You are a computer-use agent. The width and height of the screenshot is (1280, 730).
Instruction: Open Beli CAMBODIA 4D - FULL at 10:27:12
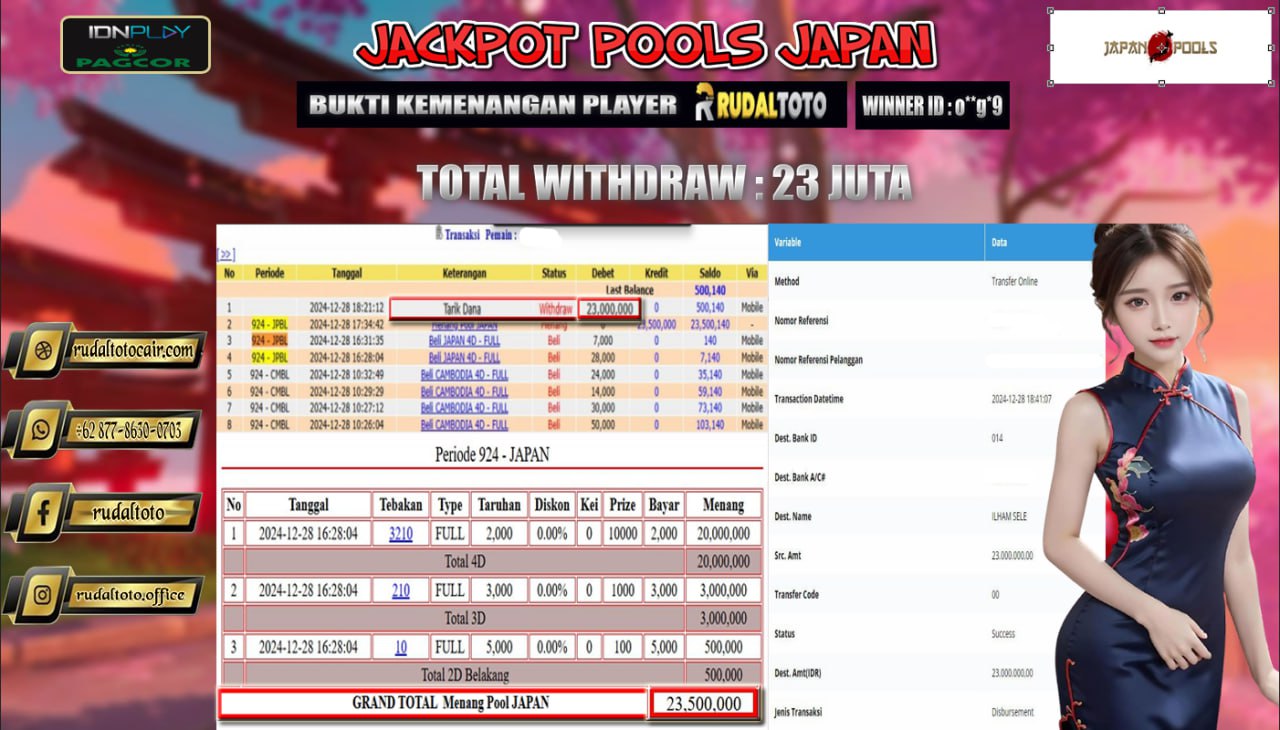(x=464, y=408)
